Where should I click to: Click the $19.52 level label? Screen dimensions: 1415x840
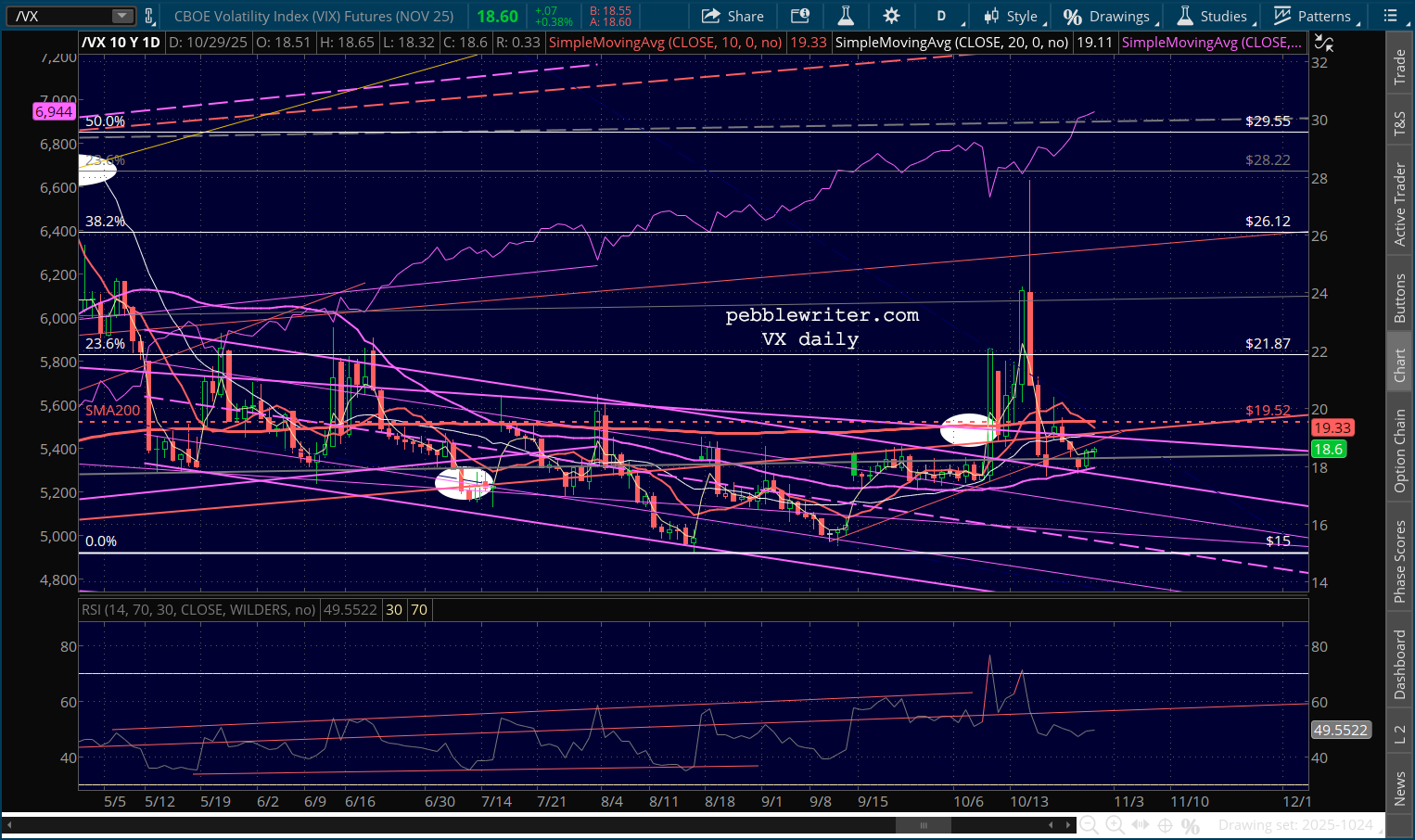point(1268,410)
